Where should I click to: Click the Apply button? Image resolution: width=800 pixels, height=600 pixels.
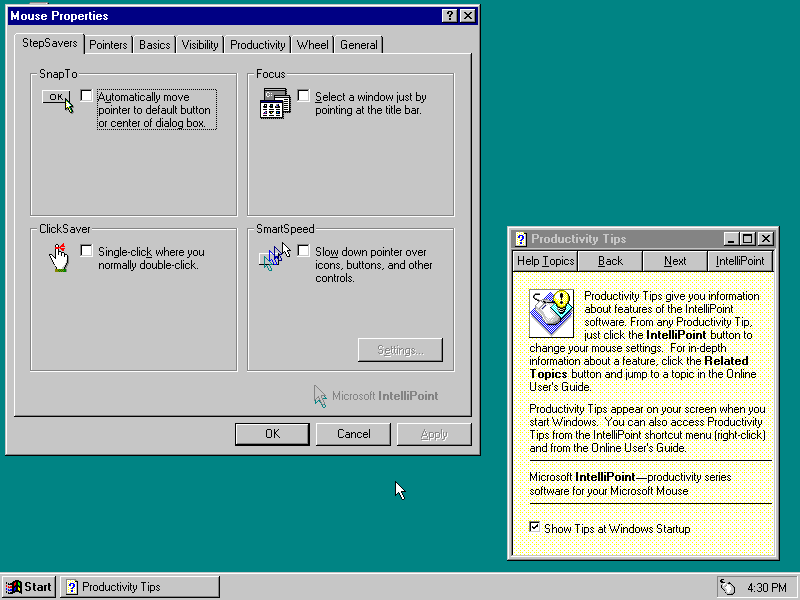tap(434, 434)
